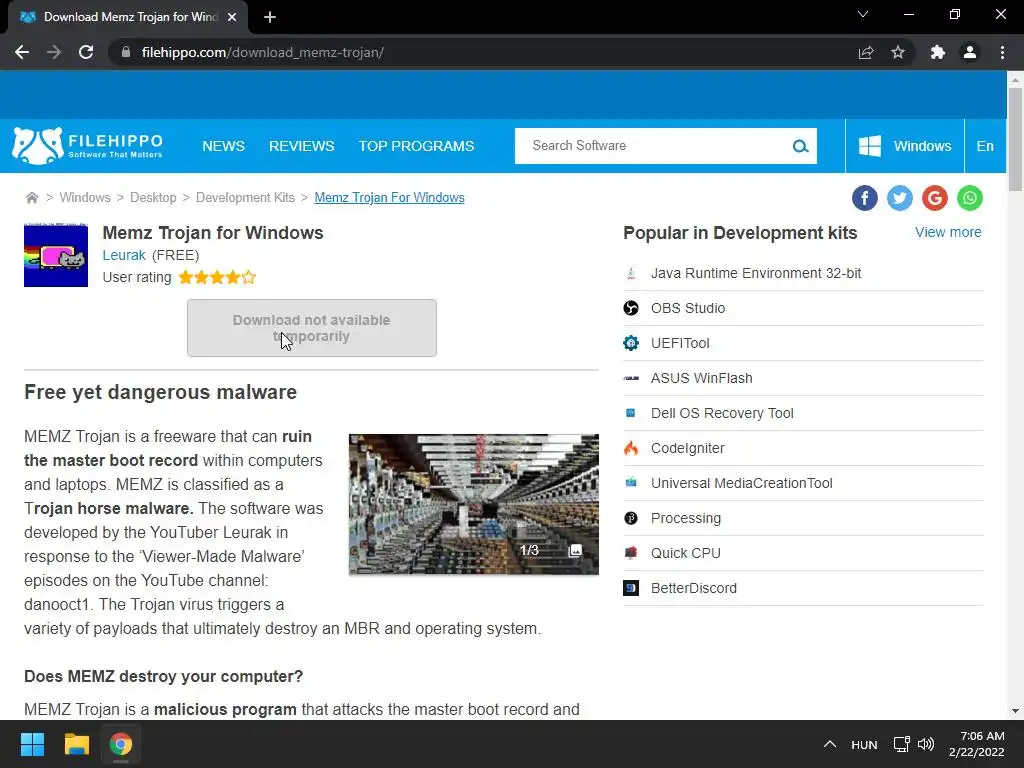Close the Download Memz Trojan tab
The image size is (1024, 768).
232,18
